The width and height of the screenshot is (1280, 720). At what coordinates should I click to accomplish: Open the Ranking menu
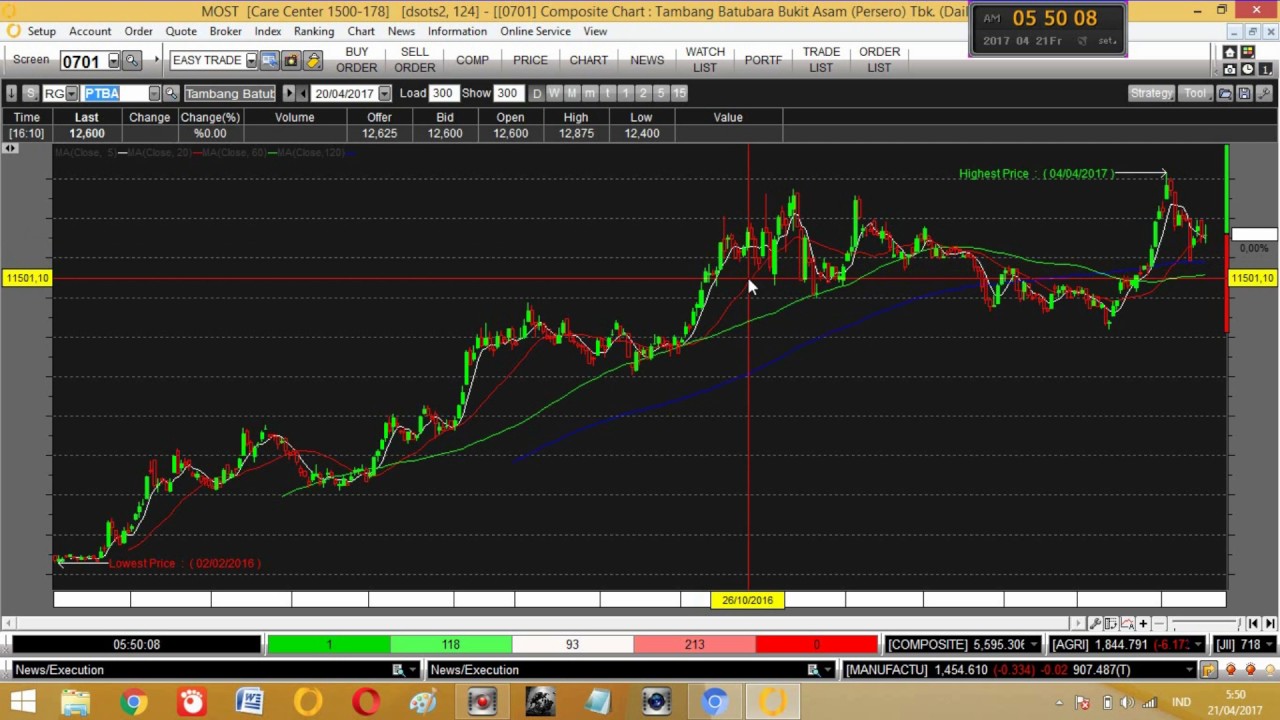[x=314, y=31]
